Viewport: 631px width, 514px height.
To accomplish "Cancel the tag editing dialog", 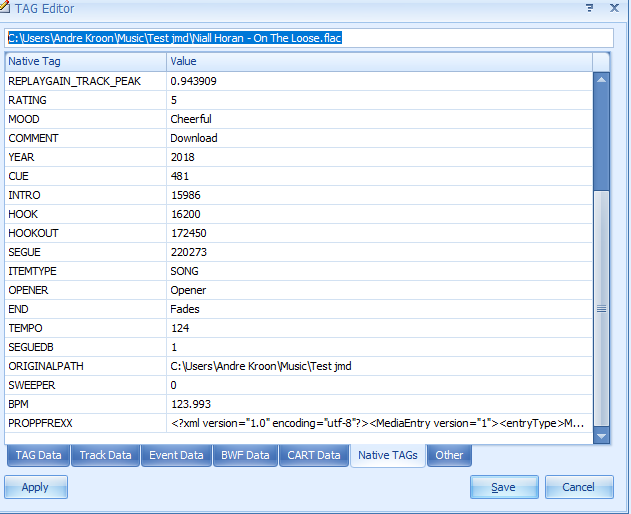I will pos(578,487).
